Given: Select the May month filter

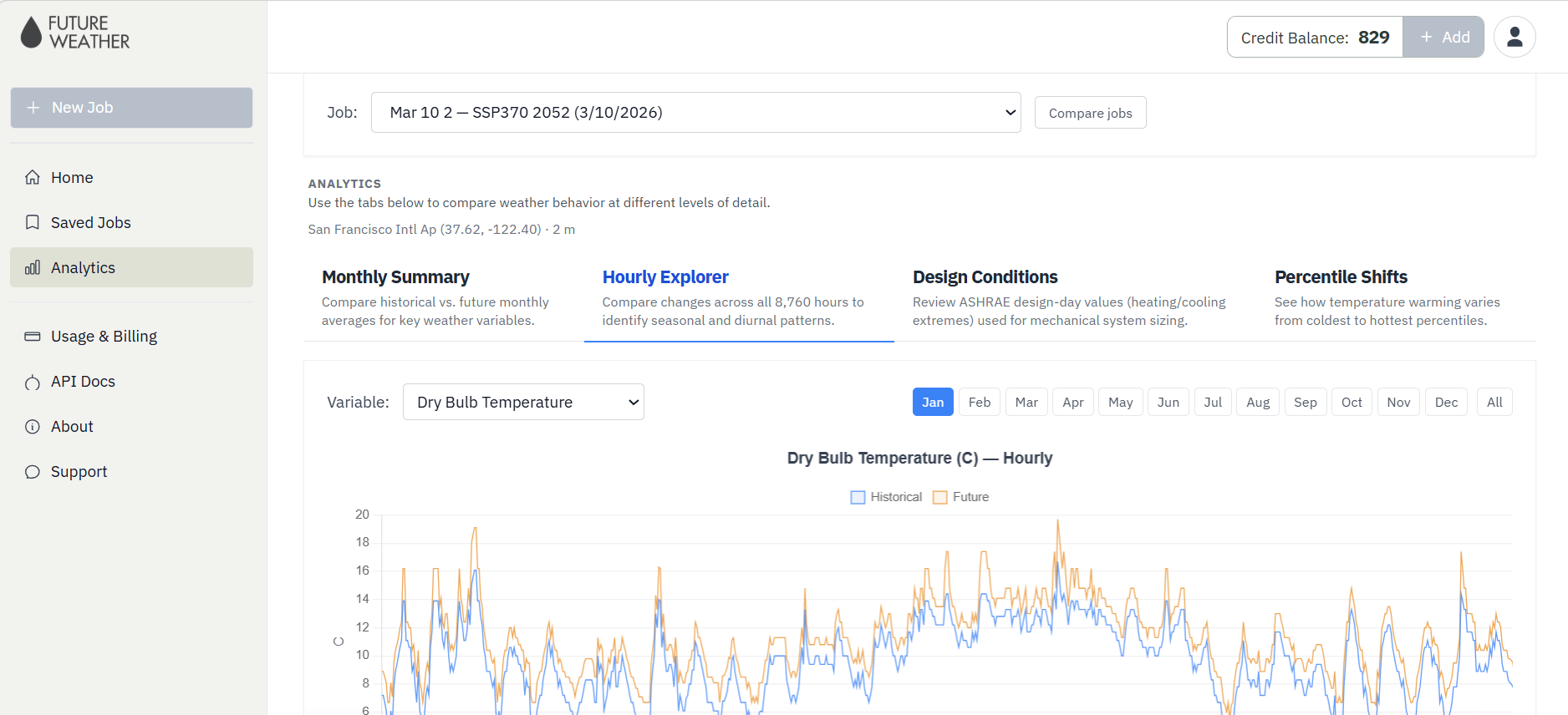Looking at the screenshot, I should (x=1120, y=402).
